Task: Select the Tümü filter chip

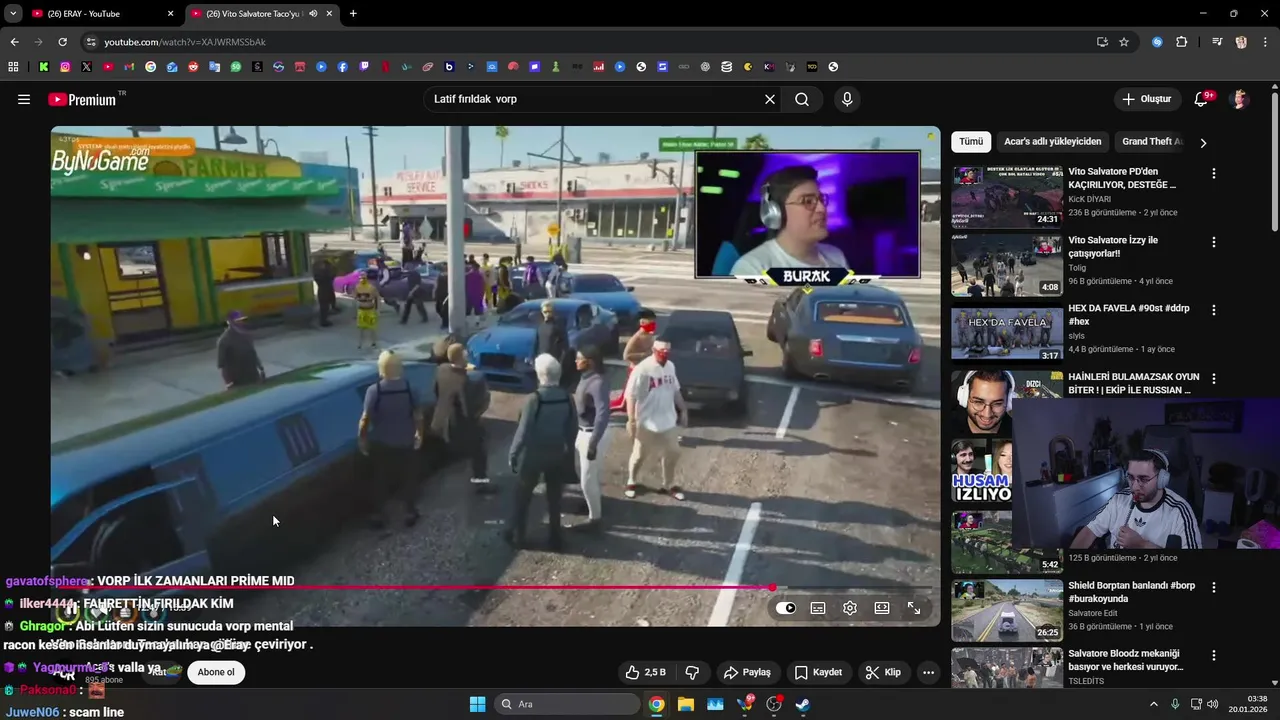Action: pyautogui.click(x=971, y=142)
